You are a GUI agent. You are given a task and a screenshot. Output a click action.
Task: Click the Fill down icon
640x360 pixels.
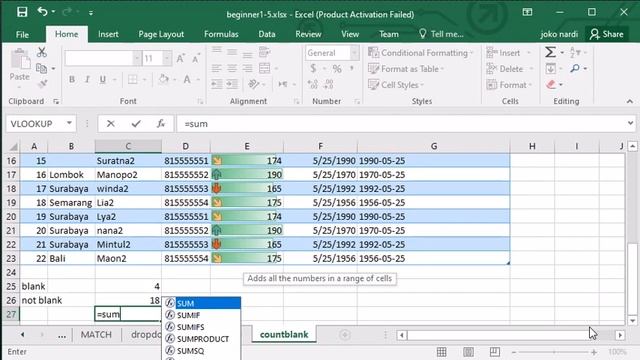550,69
